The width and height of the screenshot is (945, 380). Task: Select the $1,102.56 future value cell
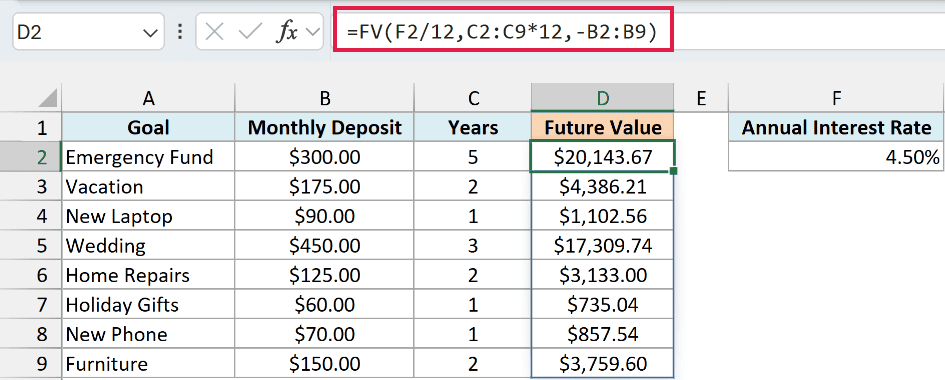(602, 216)
